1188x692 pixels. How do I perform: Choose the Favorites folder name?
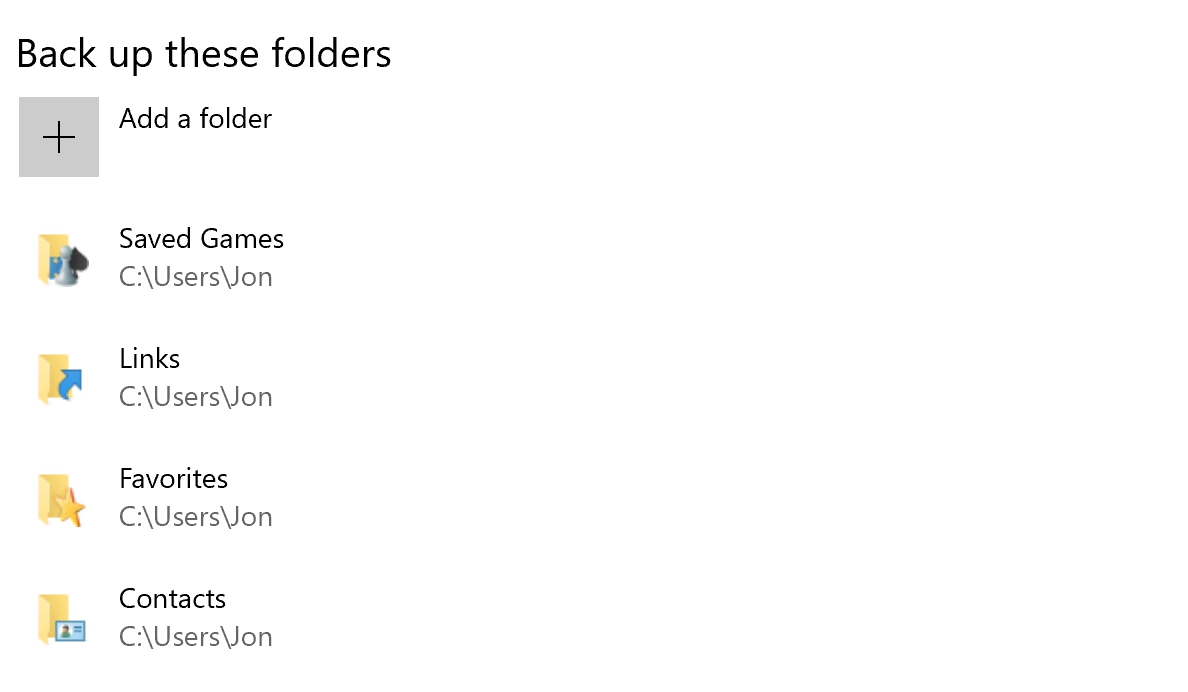pos(174,479)
